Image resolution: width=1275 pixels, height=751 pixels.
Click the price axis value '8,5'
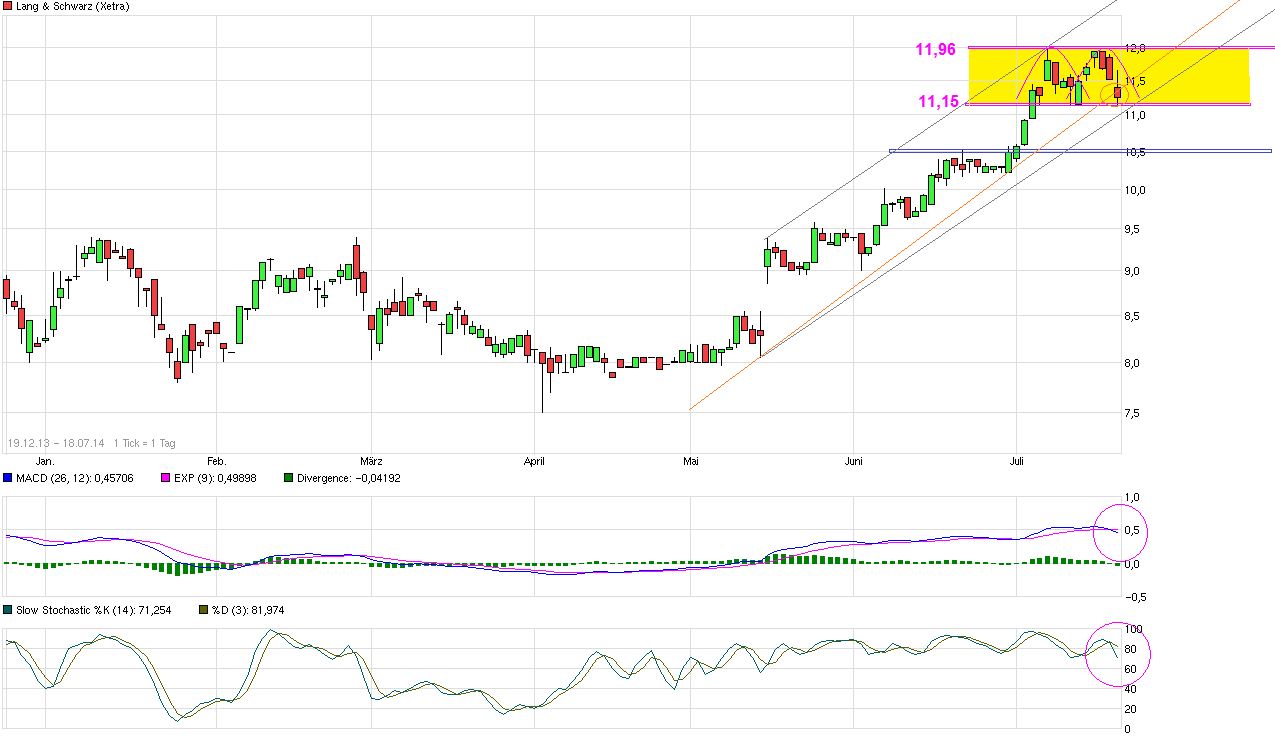(x=1134, y=316)
